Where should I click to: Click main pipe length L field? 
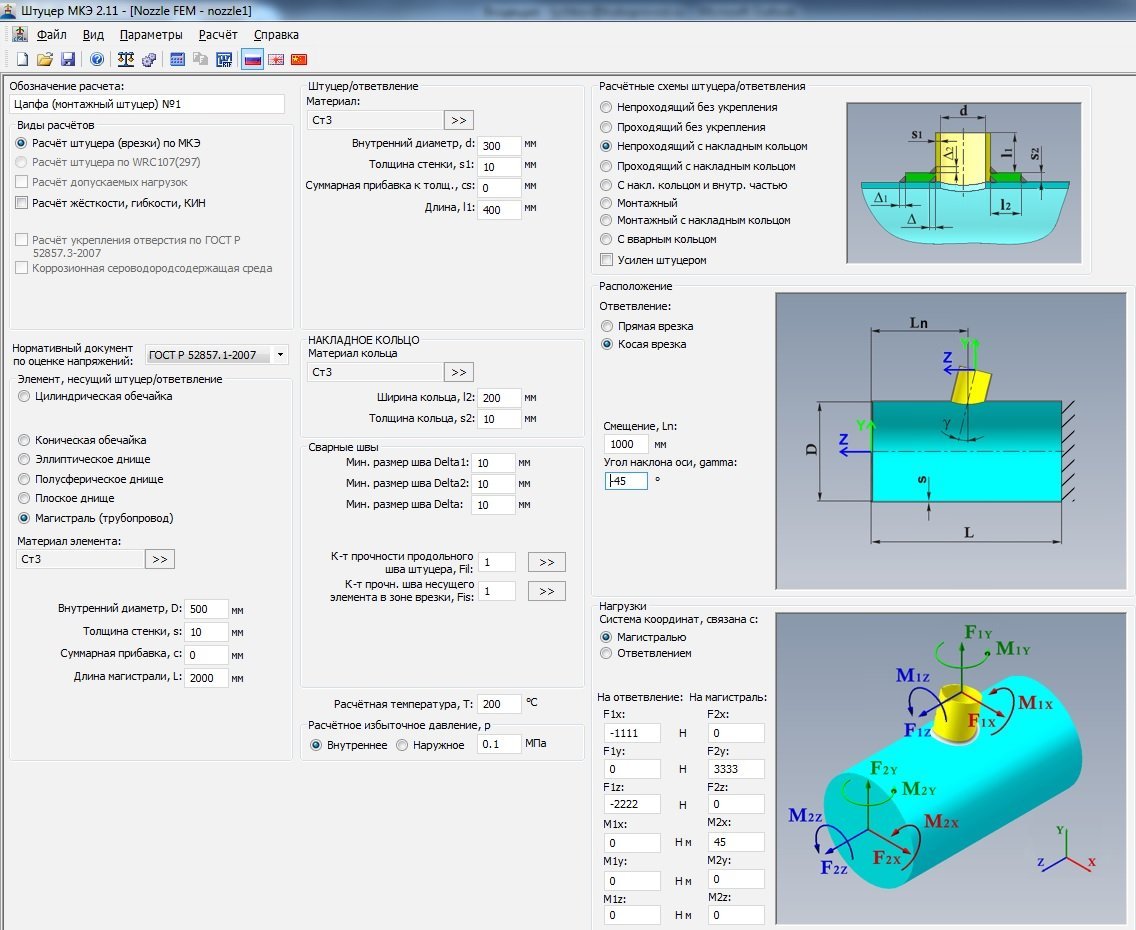point(206,677)
